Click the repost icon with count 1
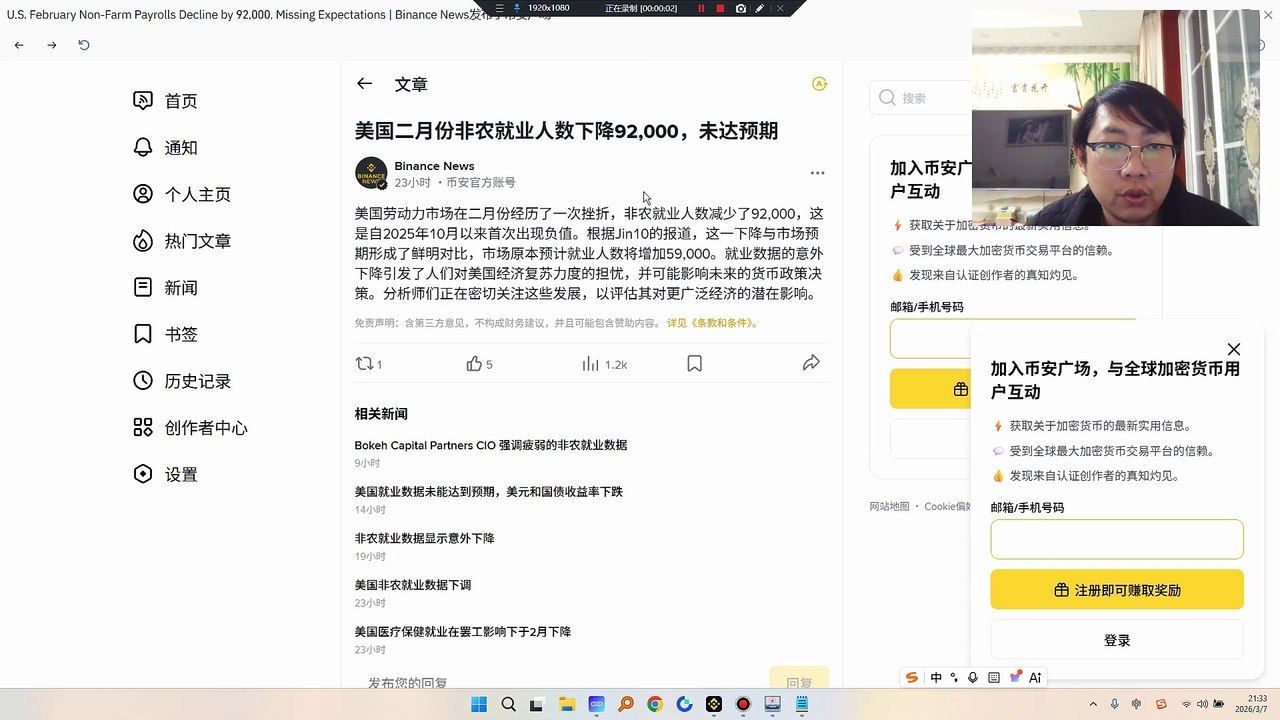The height and width of the screenshot is (720, 1280). (x=364, y=364)
